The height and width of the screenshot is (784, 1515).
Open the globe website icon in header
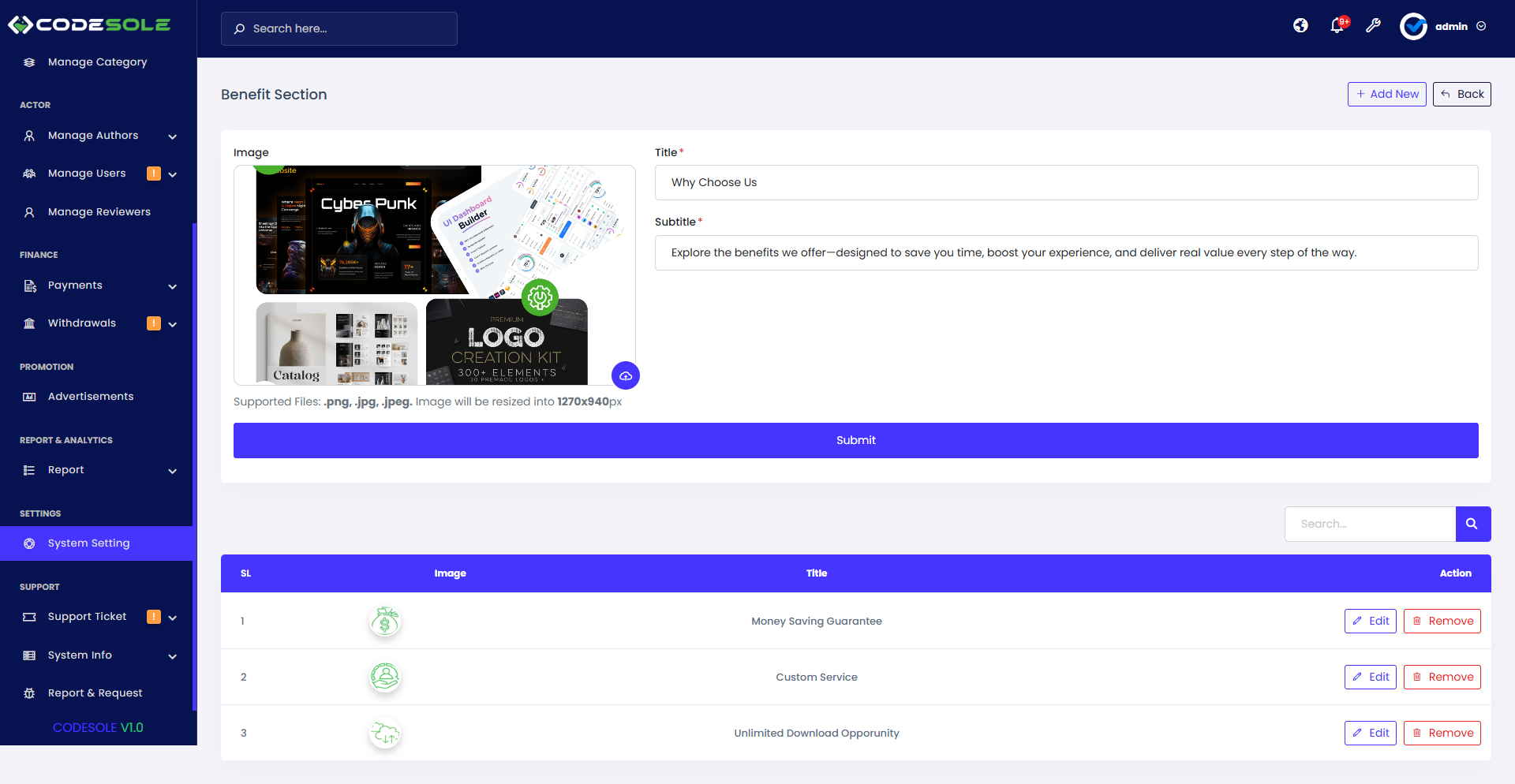coord(1300,26)
